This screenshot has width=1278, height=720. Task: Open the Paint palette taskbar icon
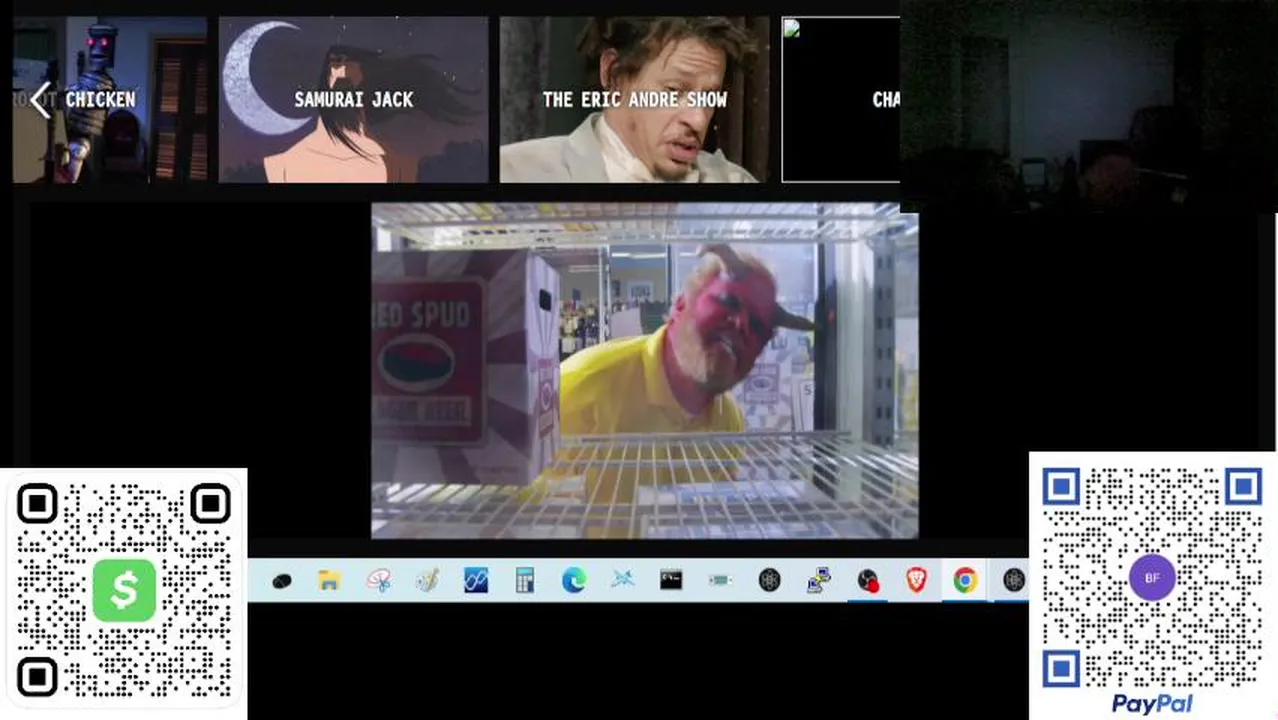(427, 580)
